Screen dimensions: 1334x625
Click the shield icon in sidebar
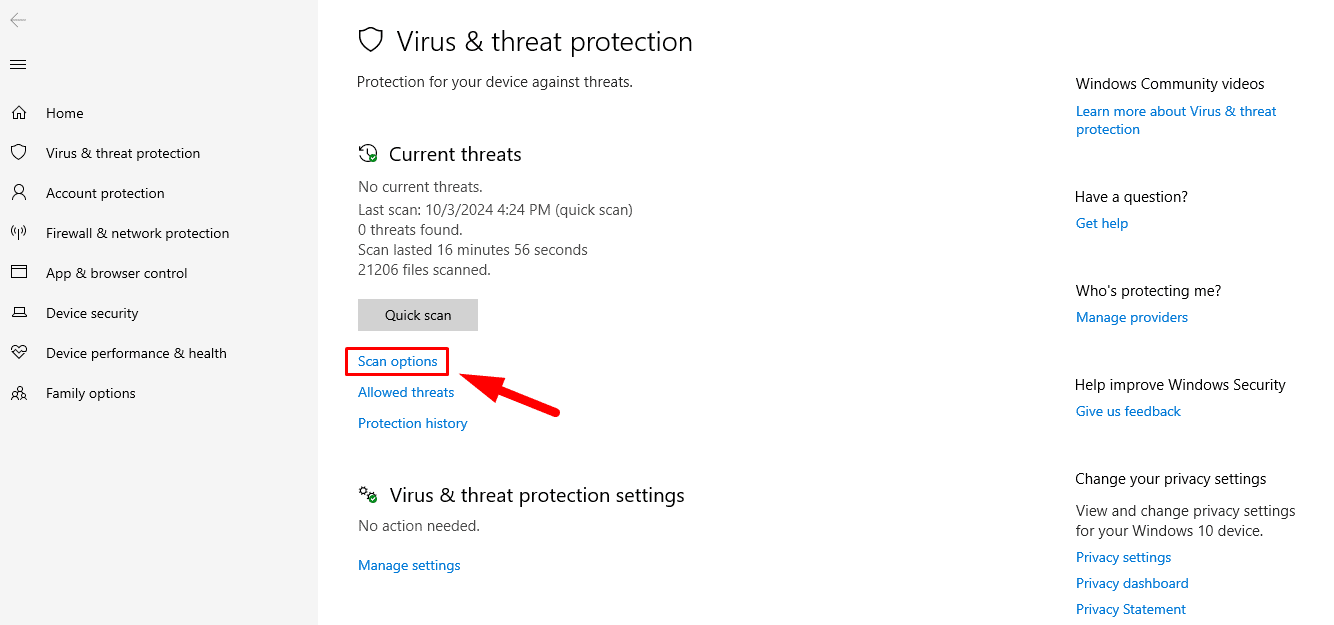point(18,152)
